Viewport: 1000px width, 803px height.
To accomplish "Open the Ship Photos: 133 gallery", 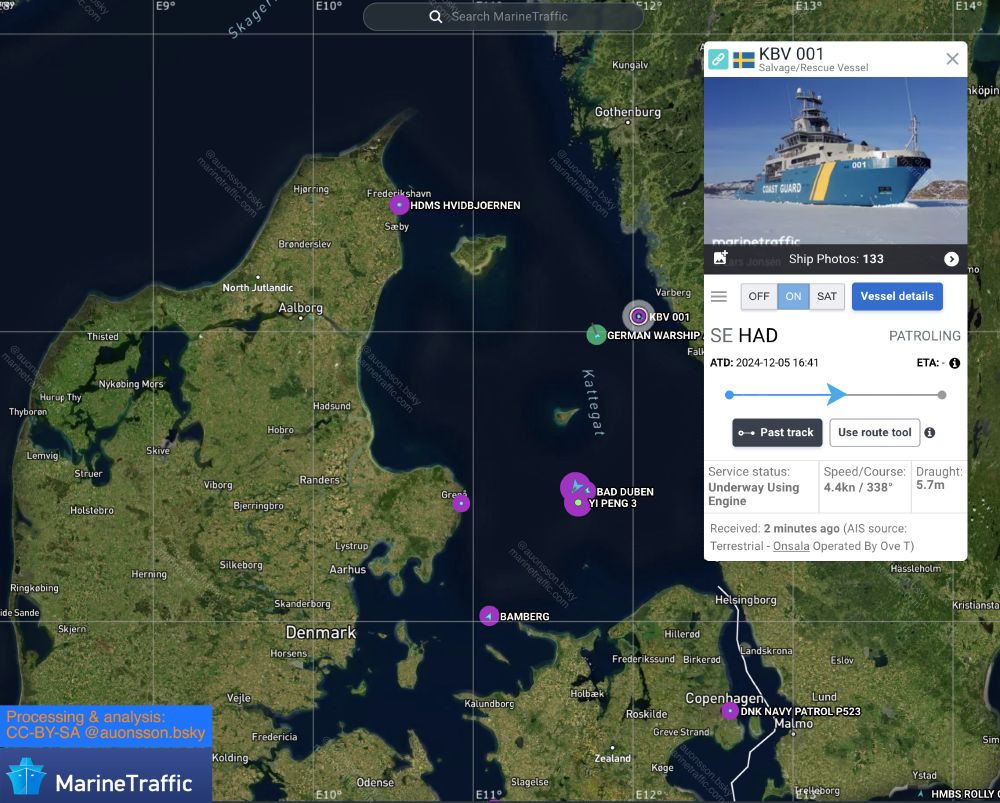I will click(x=835, y=259).
